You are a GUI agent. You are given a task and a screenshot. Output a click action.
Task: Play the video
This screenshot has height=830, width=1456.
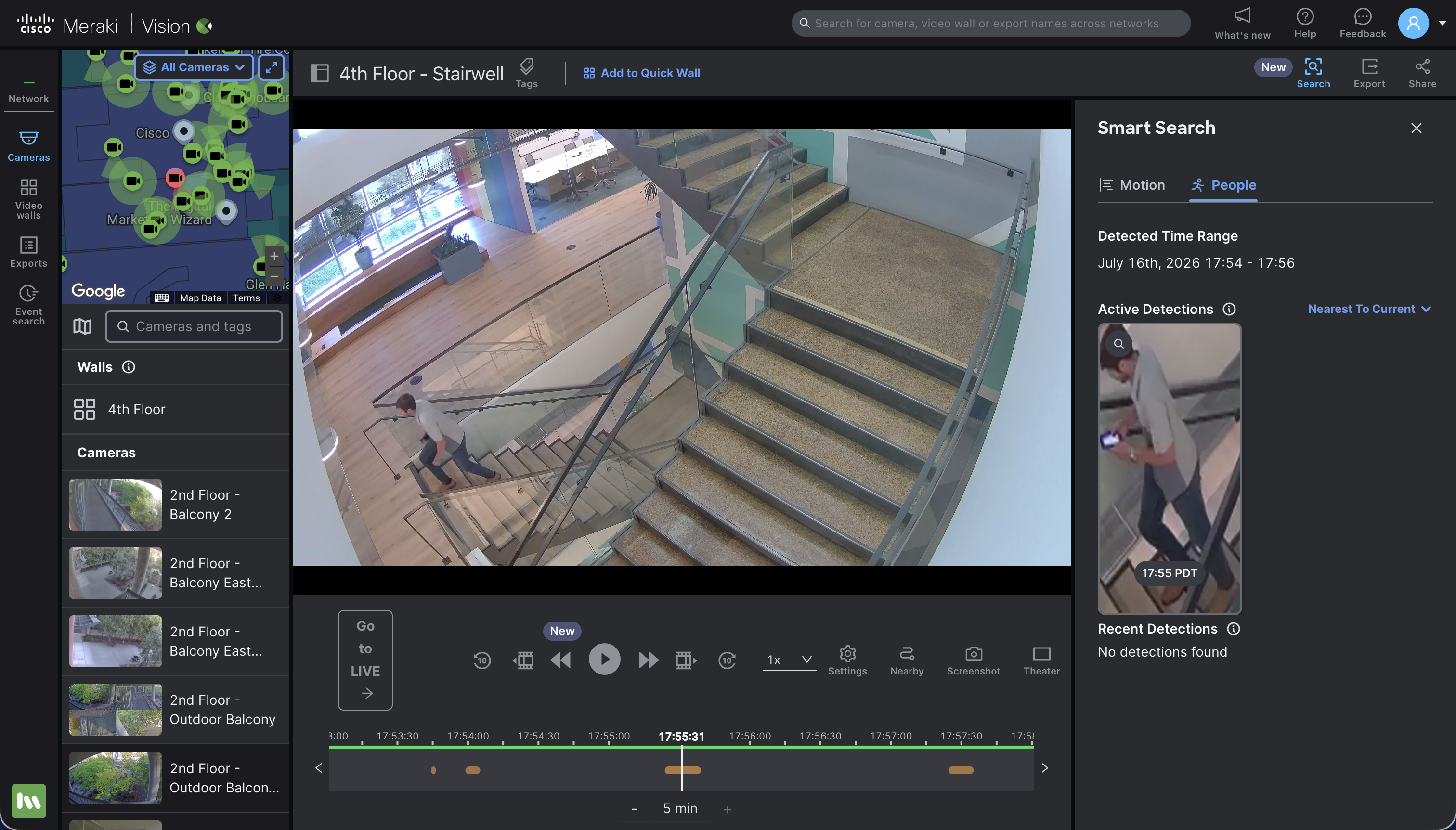604,660
